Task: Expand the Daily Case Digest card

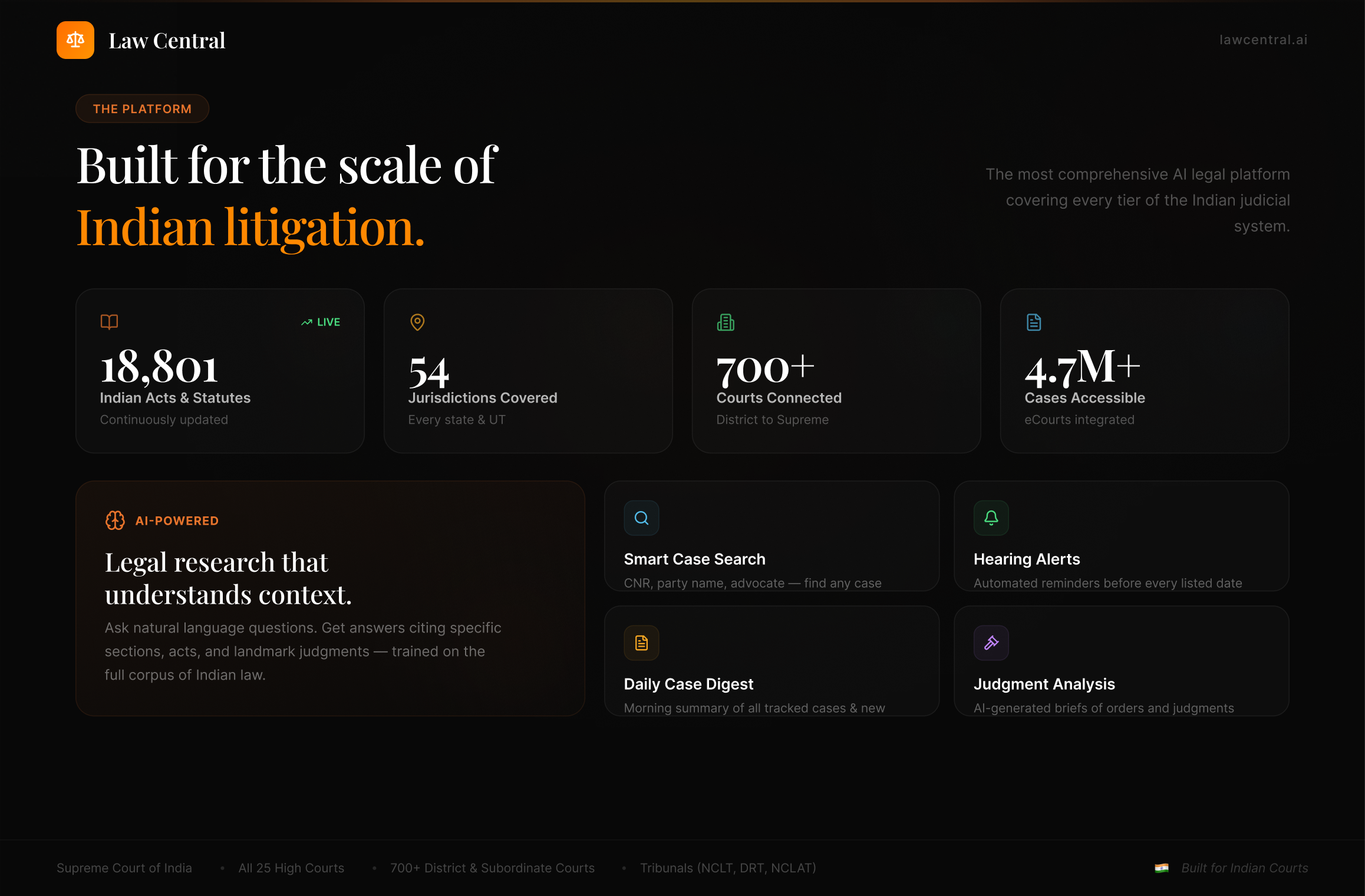Action: 771,661
